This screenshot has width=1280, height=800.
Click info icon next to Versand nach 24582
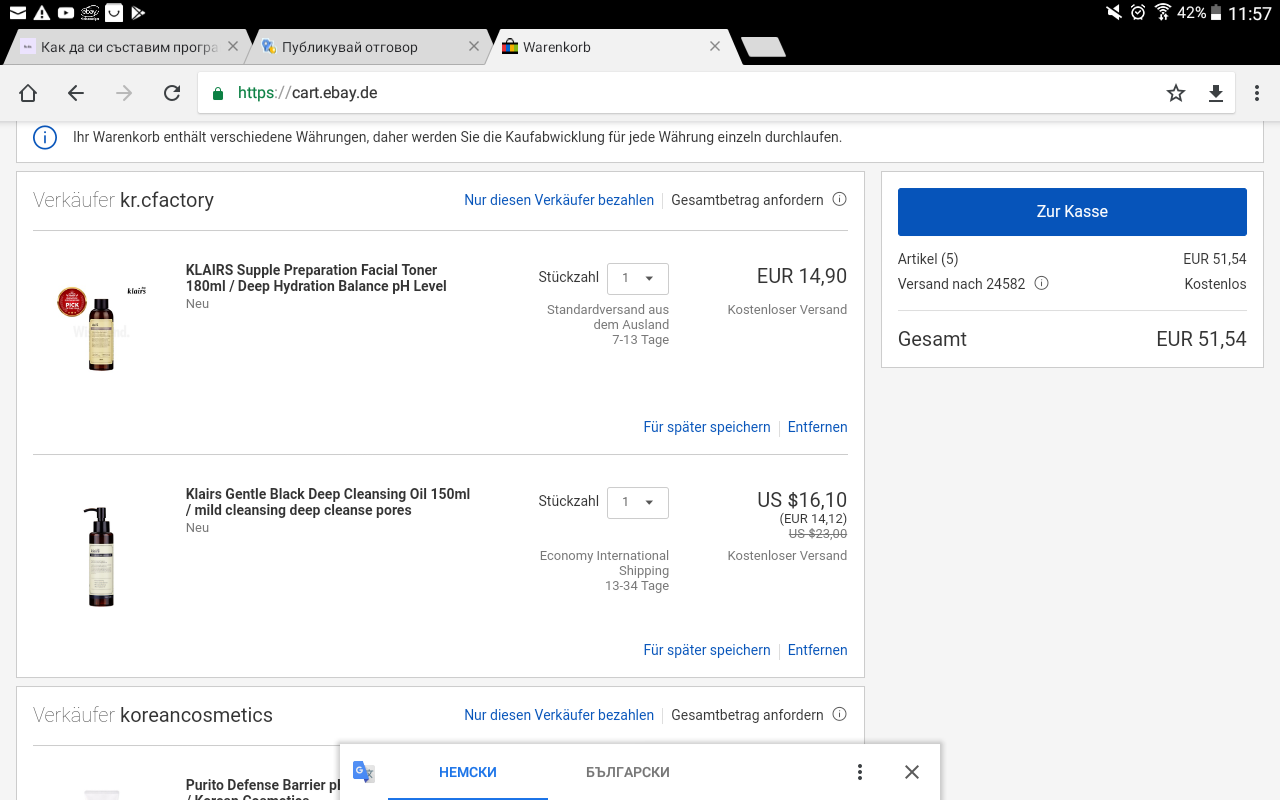coord(1041,283)
